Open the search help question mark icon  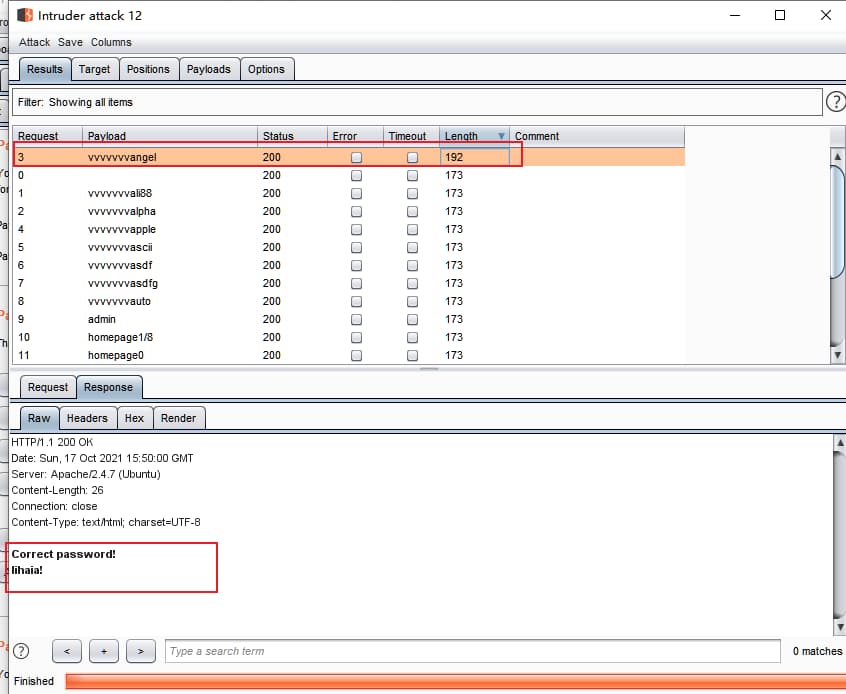point(21,651)
